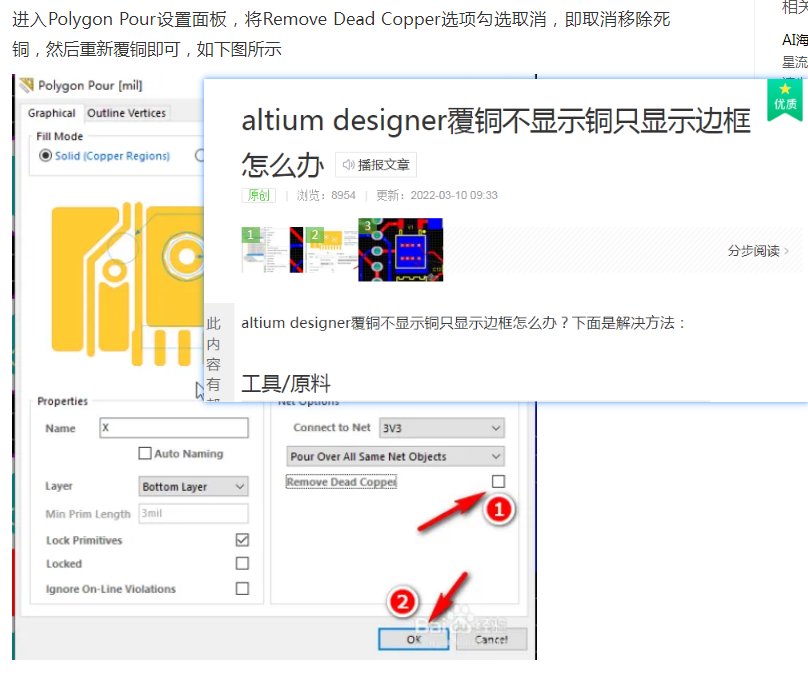The image size is (808, 675).
Task: Click the 原创 tag
Action: [x=259, y=195]
